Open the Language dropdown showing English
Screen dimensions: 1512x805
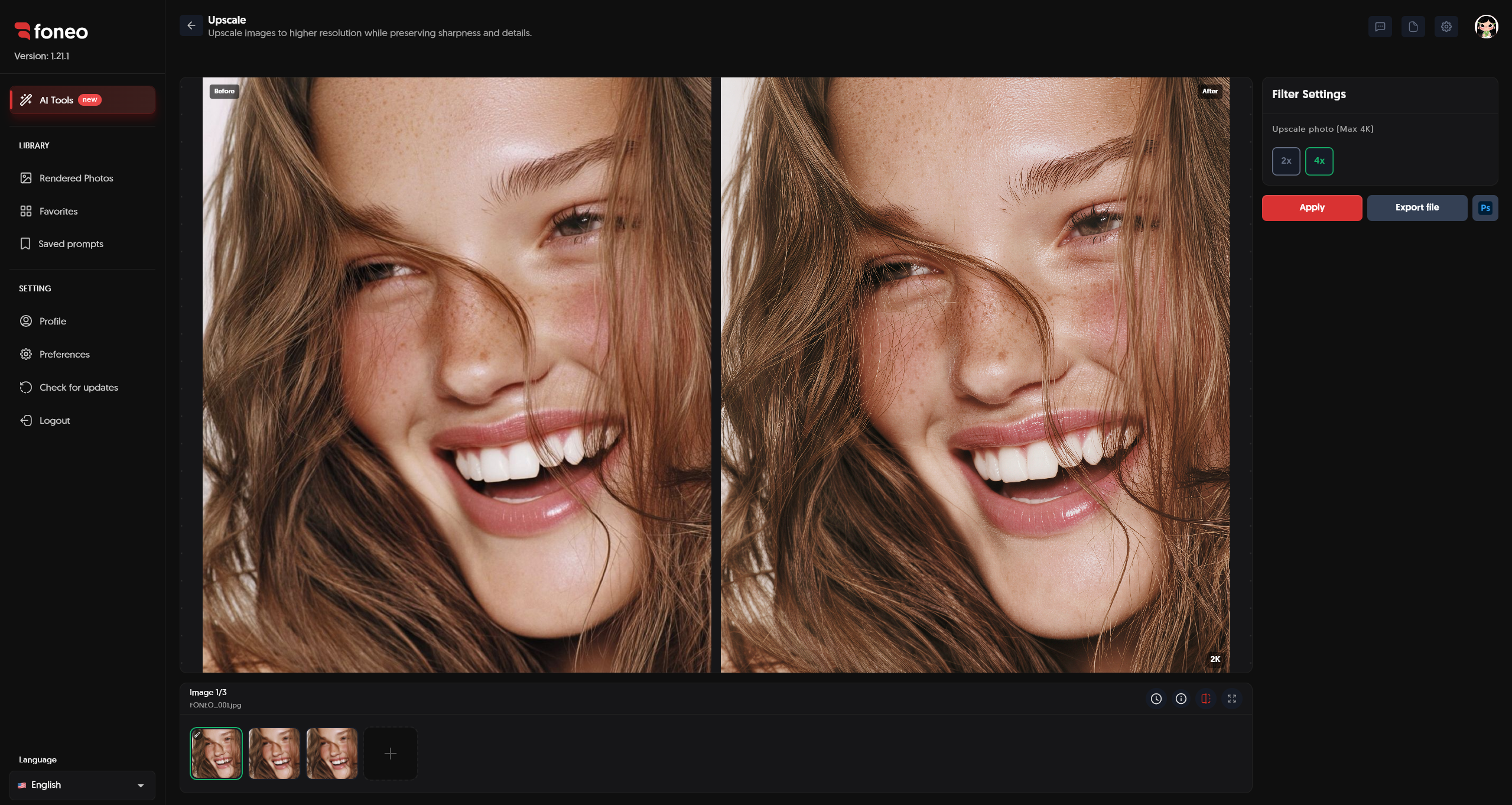click(x=82, y=785)
